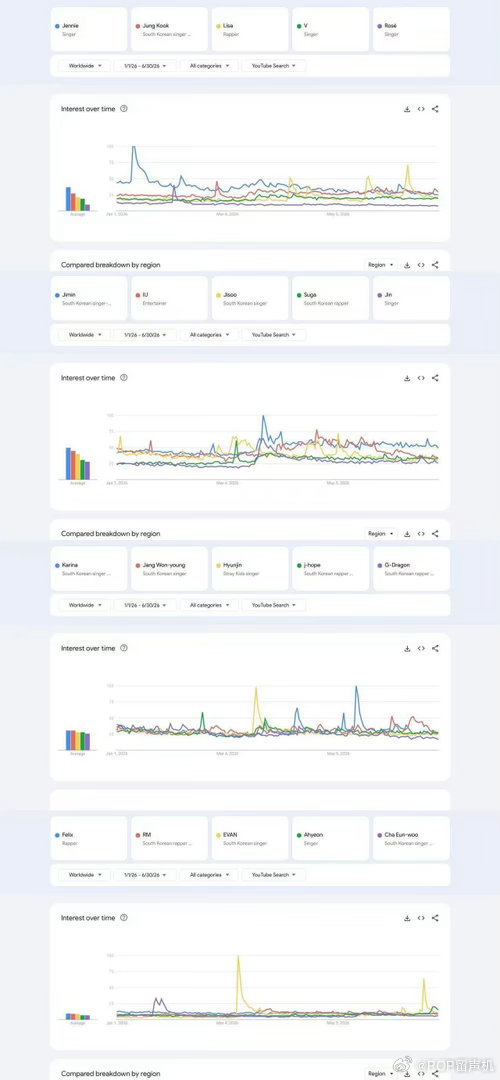This screenshot has width=500, height=1080.
Task: Expand the YouTube Search dropdown under the Jimin row
Action: [273, 335]
